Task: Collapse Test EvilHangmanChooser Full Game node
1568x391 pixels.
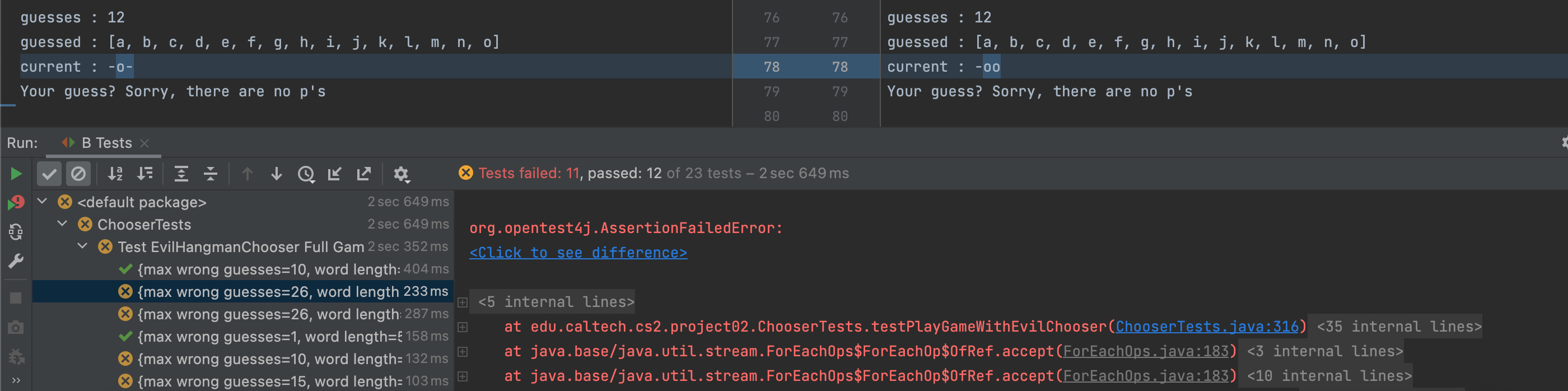Action: coord(82,246)
